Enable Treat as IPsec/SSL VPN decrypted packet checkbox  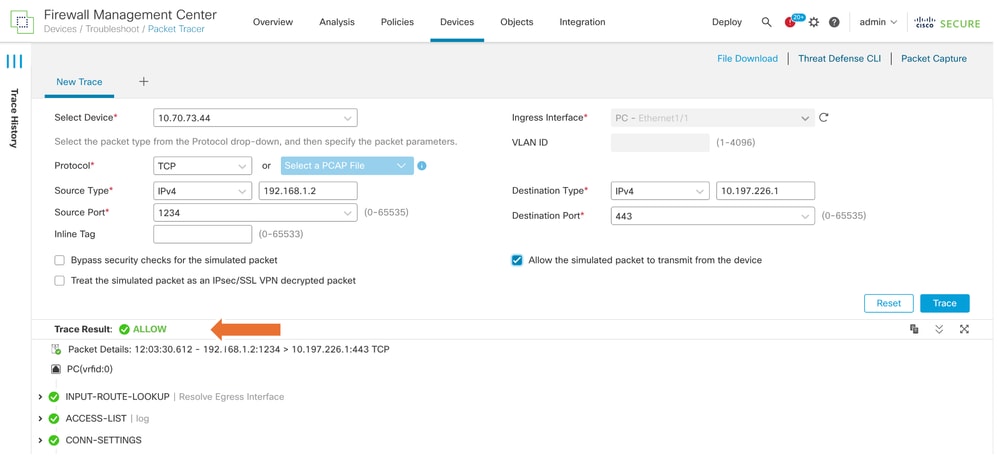[60, 280]
